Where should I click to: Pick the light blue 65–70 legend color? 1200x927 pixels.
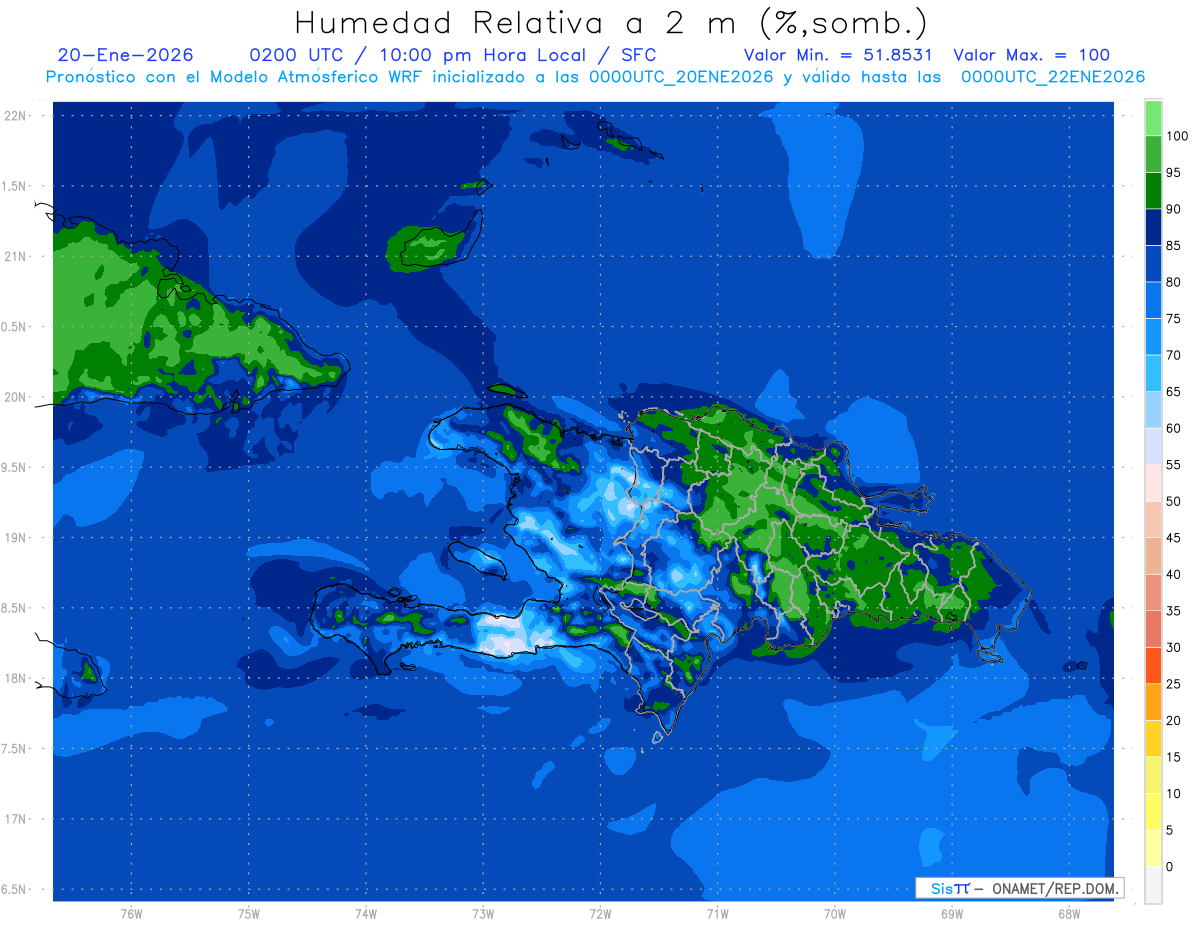[1153, 373]
